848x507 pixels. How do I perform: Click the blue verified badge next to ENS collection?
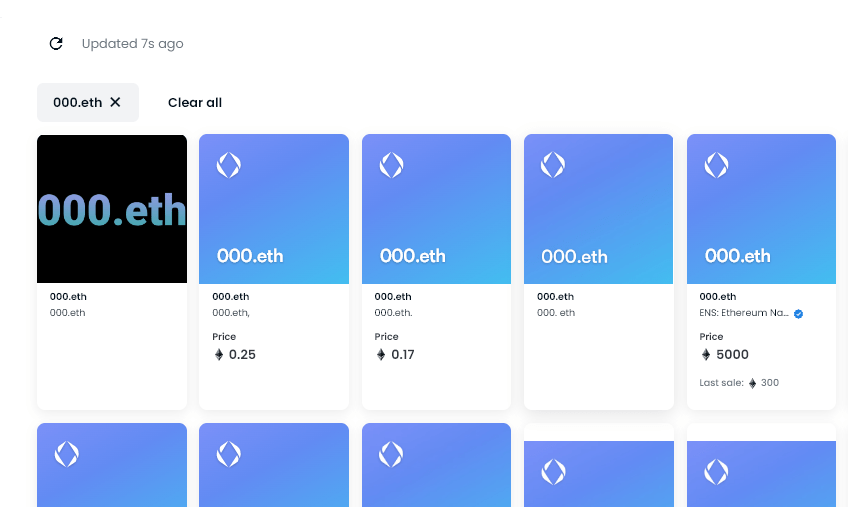tap(798, 314)
